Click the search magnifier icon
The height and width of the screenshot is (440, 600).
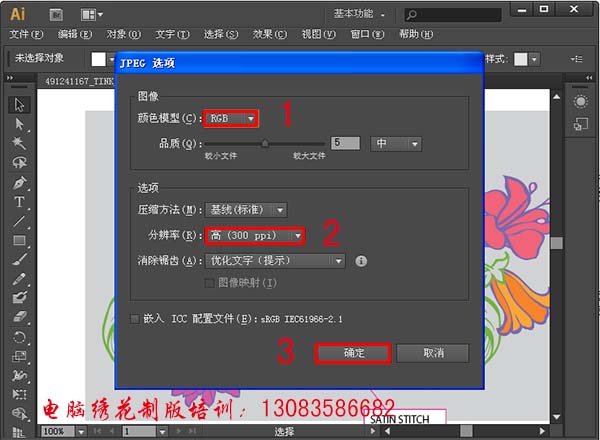click(411, 15)
